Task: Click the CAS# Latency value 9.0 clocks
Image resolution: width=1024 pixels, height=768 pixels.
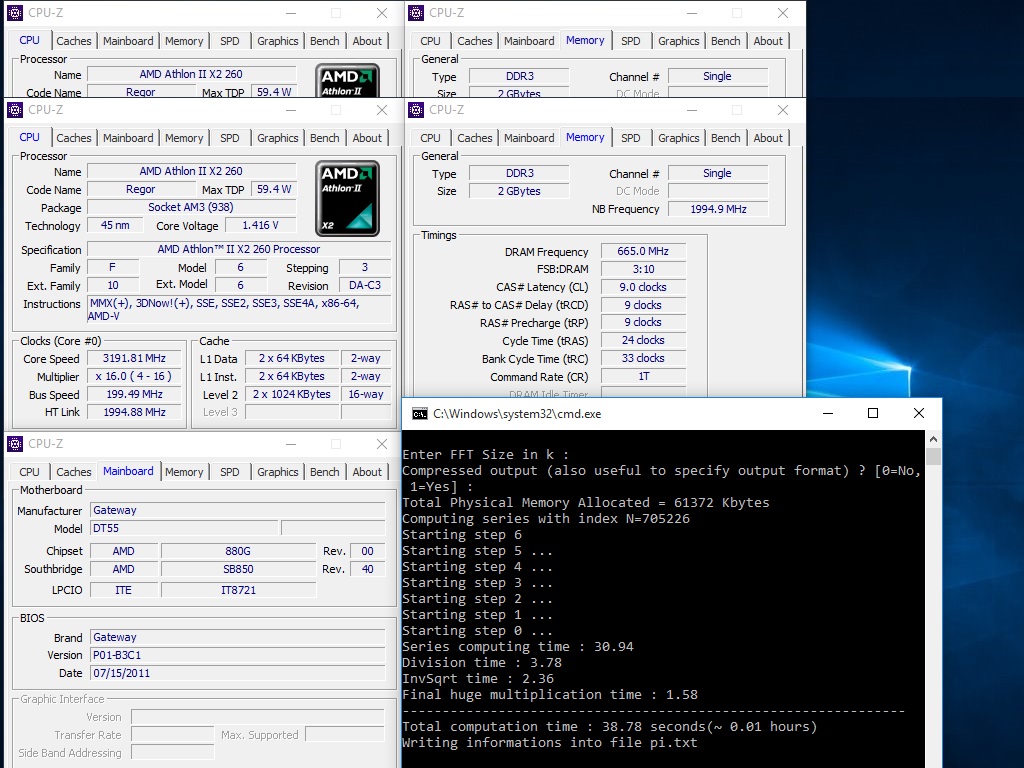Action: click(643, 287)
